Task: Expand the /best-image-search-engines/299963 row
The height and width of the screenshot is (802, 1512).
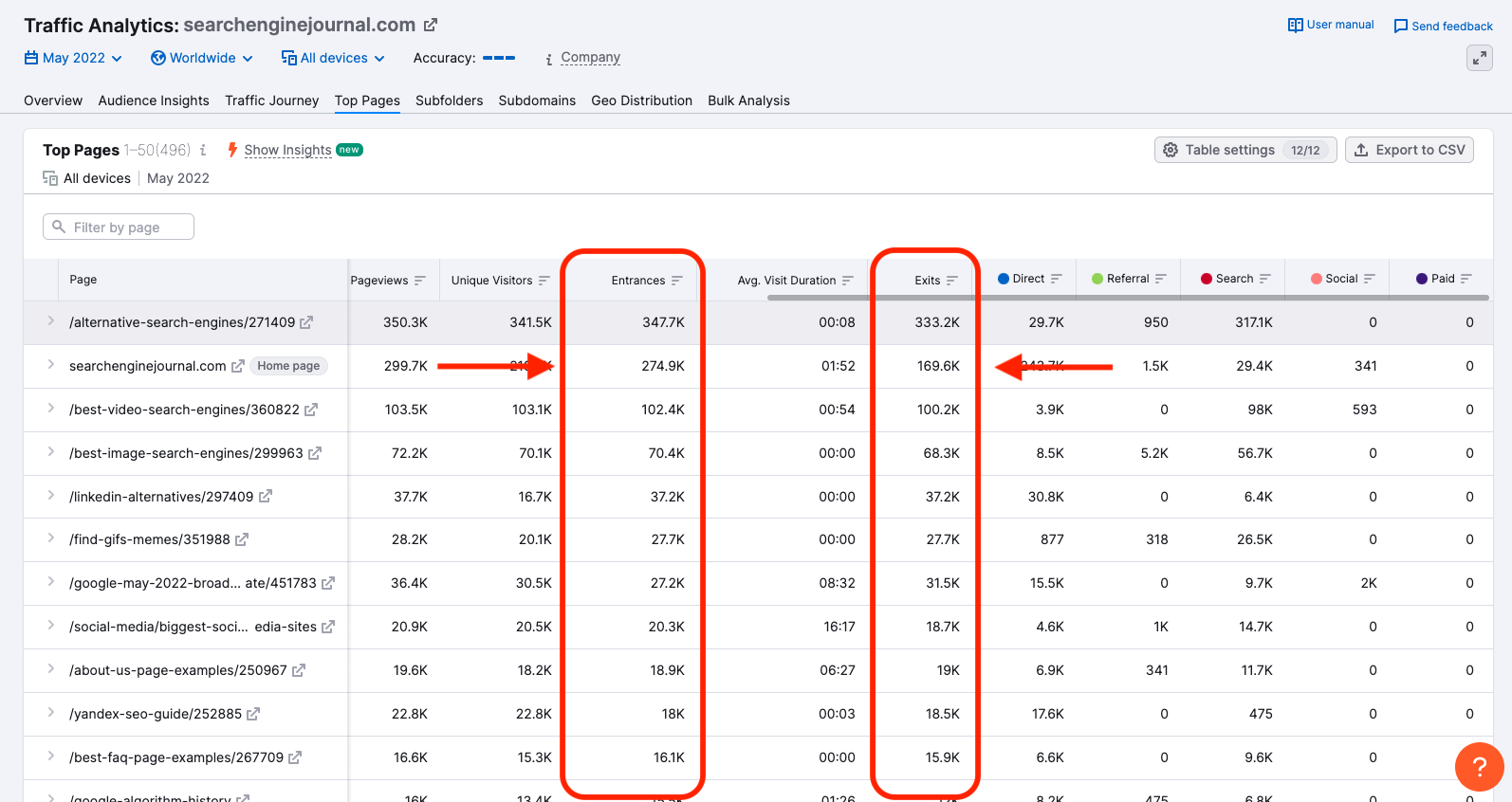Action: (x=51, y=452)
